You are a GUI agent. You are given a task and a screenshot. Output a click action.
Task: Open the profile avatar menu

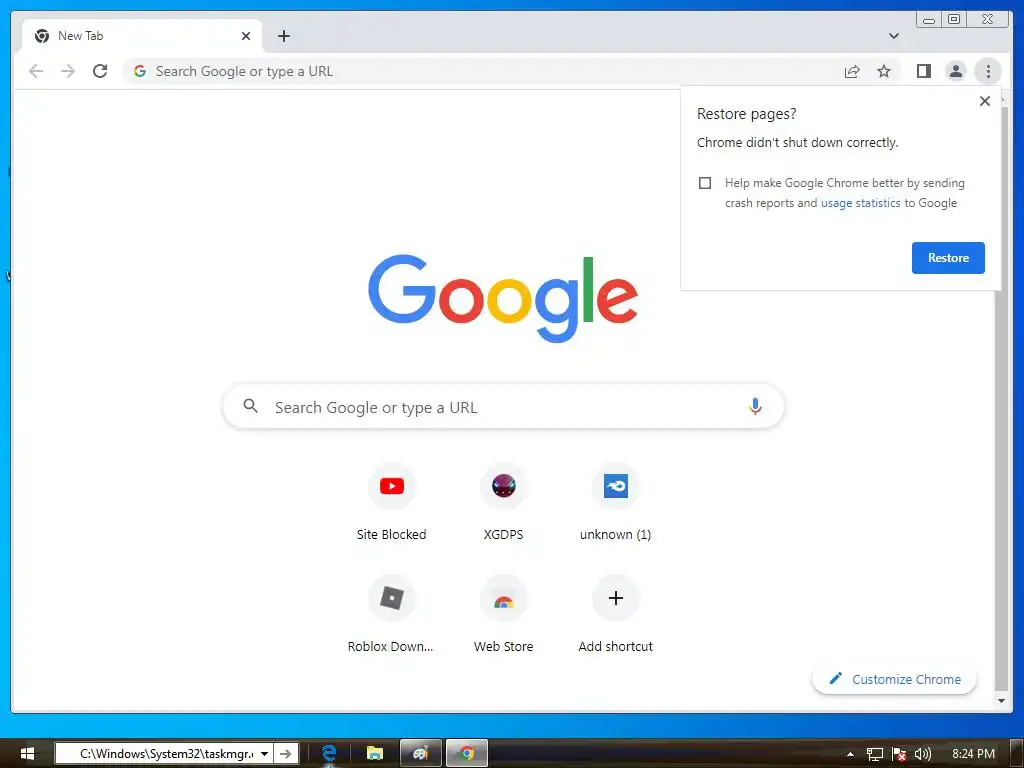click(x=955, y=71)
